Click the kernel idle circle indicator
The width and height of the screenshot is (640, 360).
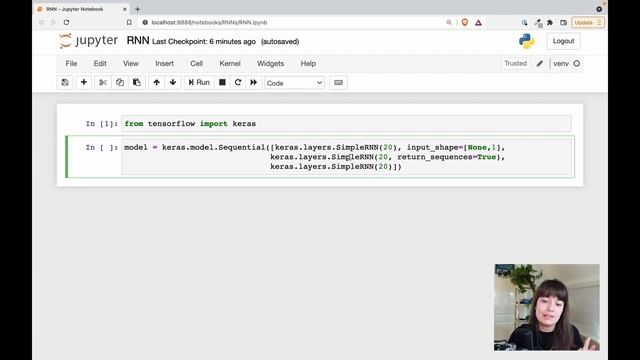coord(577,64)
